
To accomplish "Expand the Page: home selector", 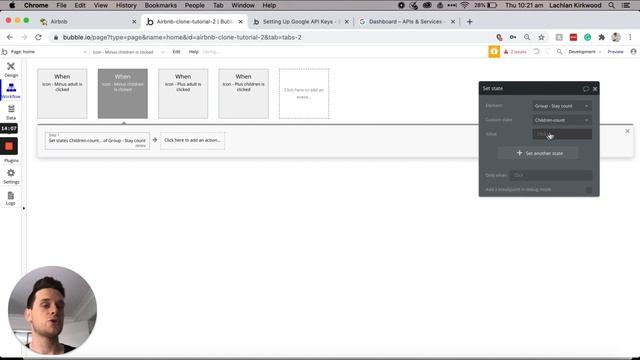I will click(x=48, y=52).
